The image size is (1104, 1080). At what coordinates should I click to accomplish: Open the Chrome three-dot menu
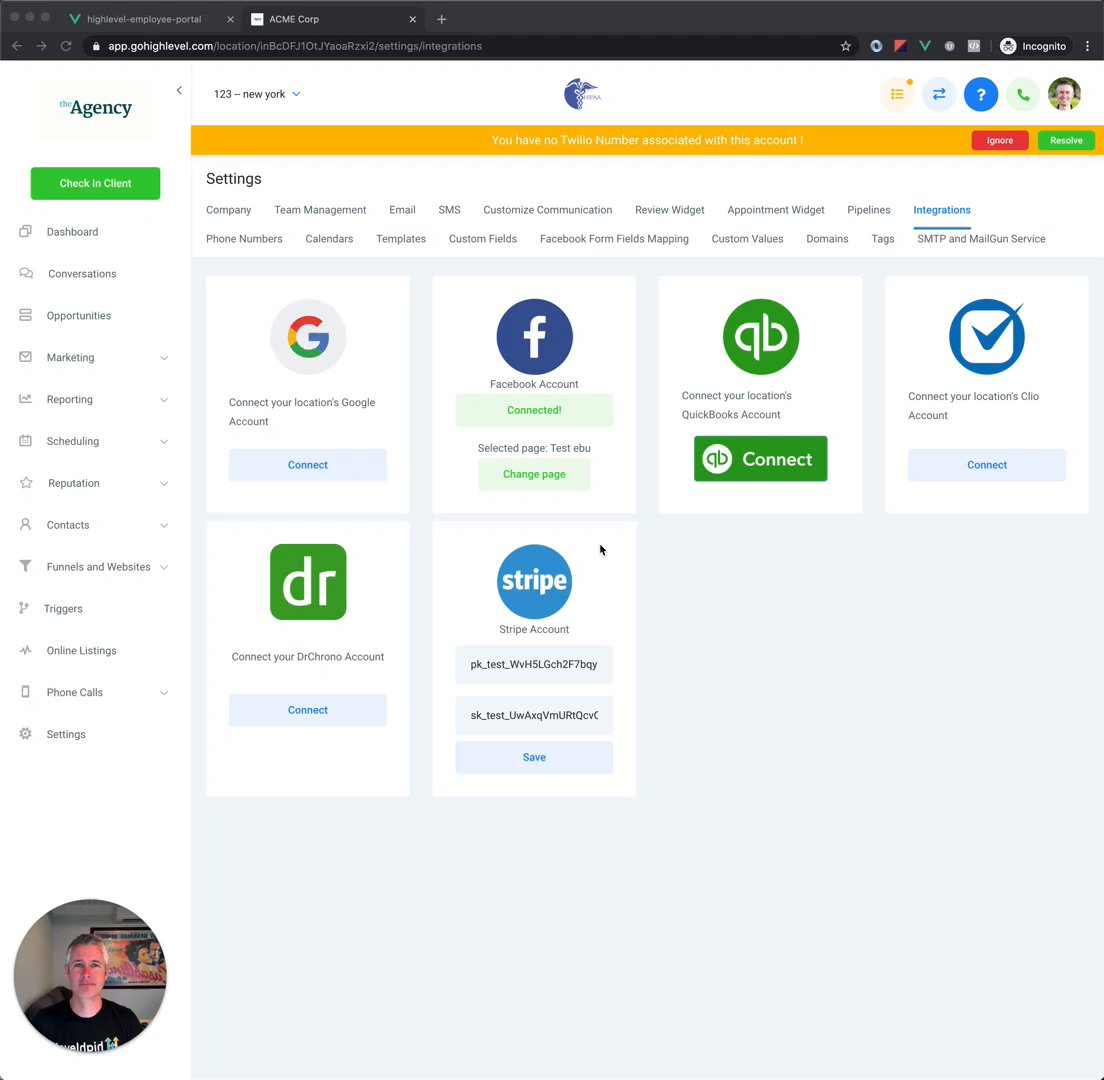tap(1088, 46)
